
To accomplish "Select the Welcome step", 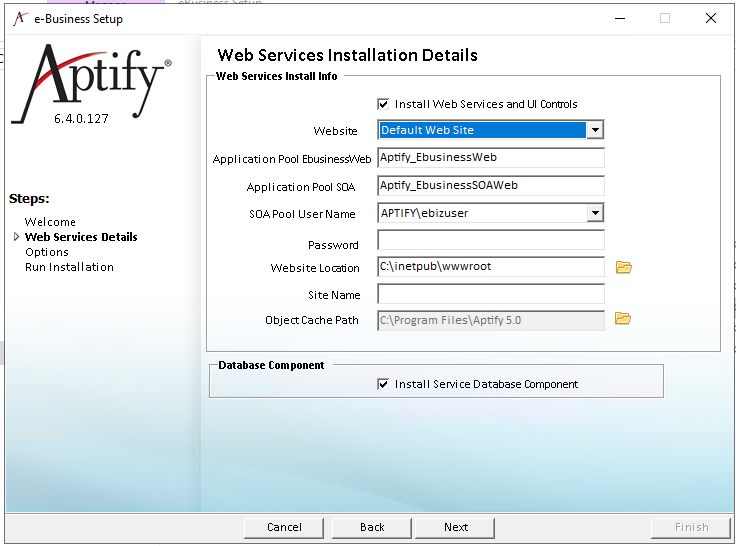I will (50, 222).
